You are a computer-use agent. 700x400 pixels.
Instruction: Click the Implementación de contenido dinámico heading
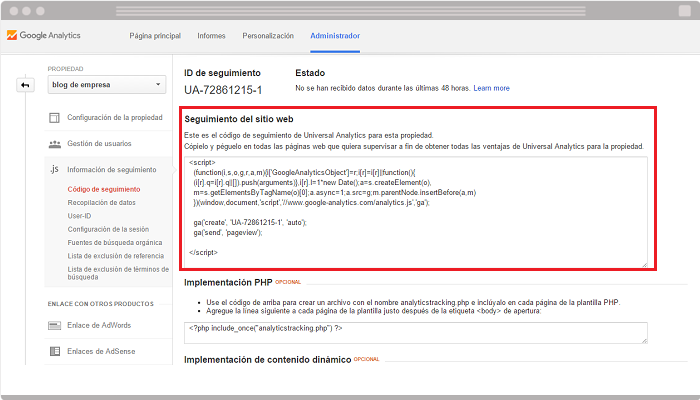click(x=267, y=360)
